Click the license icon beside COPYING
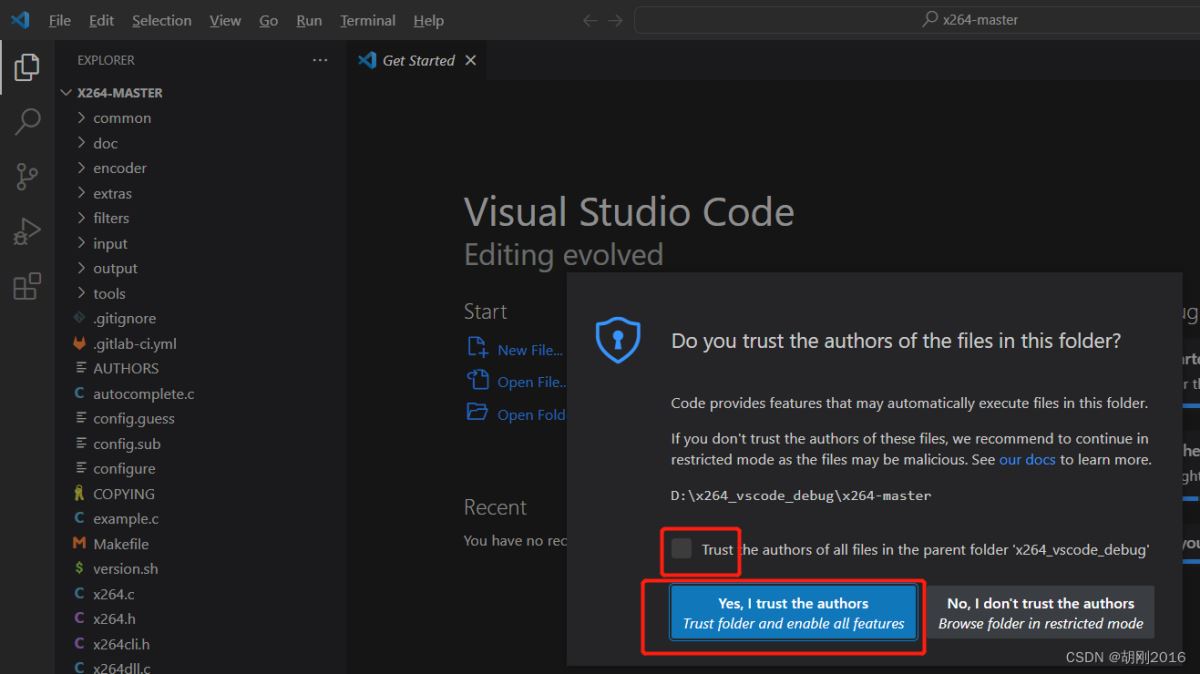 pyautogui.click(x=80, y=493)
